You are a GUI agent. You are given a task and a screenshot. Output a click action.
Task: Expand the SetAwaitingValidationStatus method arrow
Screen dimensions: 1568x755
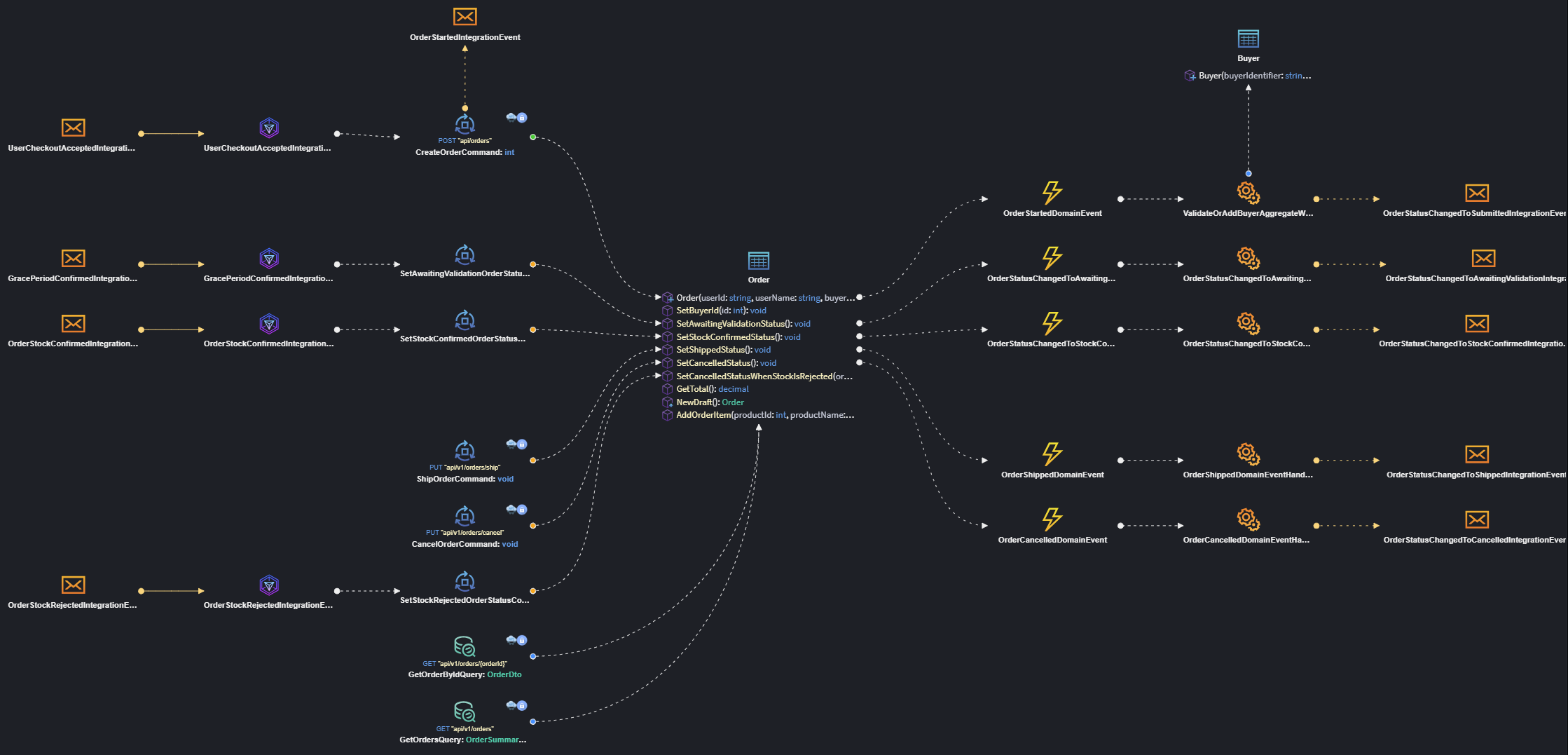(657, 323)
